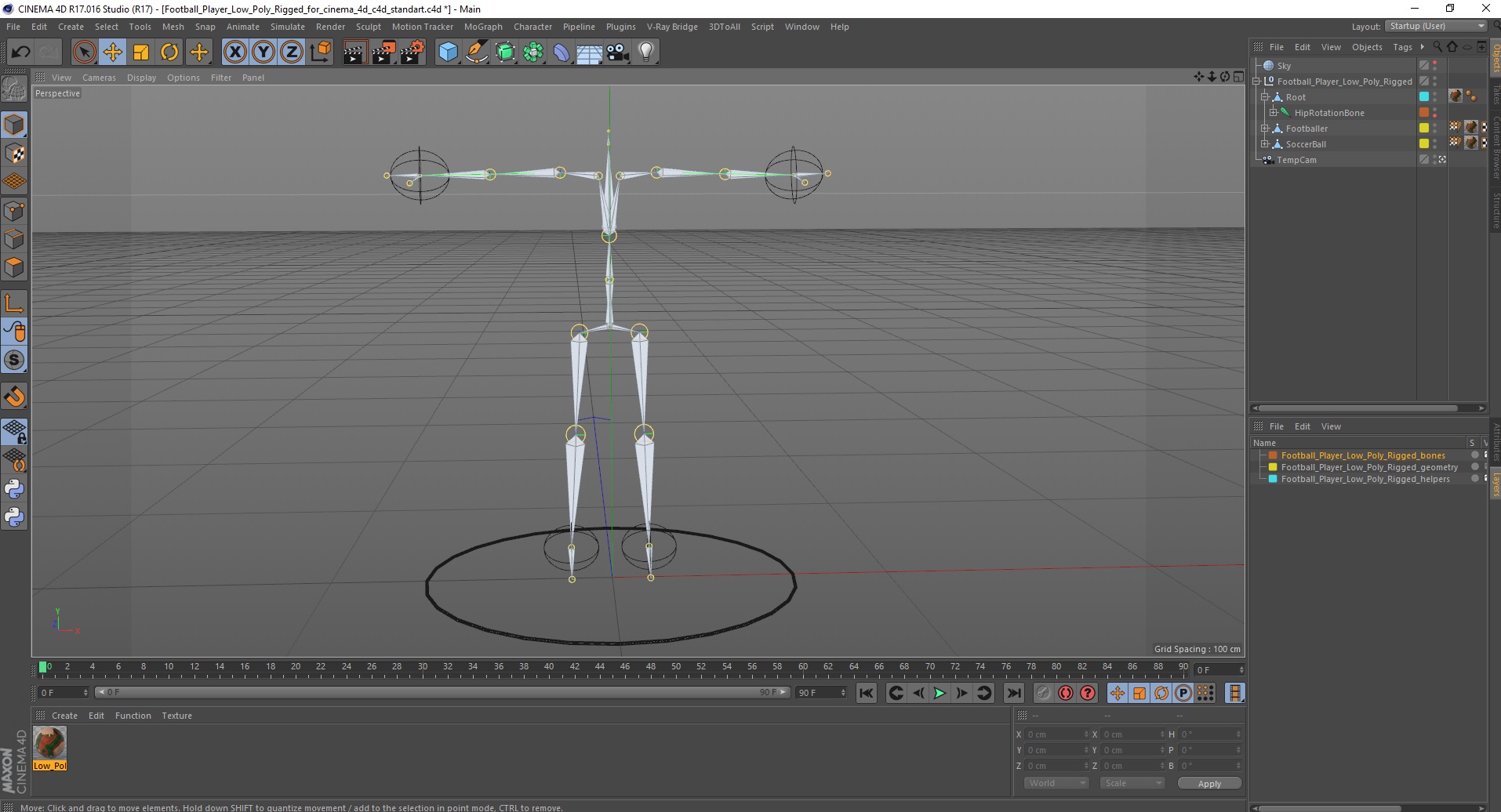
Task: Toggle X axis lock
Action: (234, 53)
